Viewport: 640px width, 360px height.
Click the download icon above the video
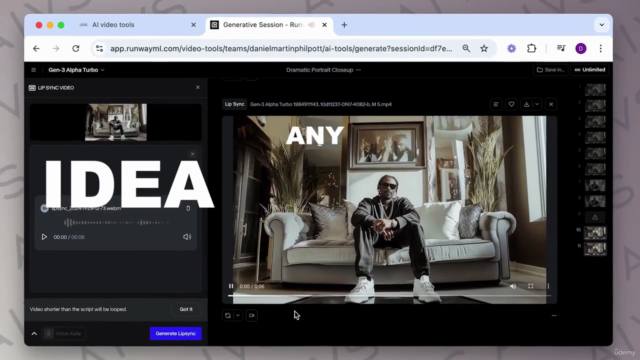click(x=527, y=104)
